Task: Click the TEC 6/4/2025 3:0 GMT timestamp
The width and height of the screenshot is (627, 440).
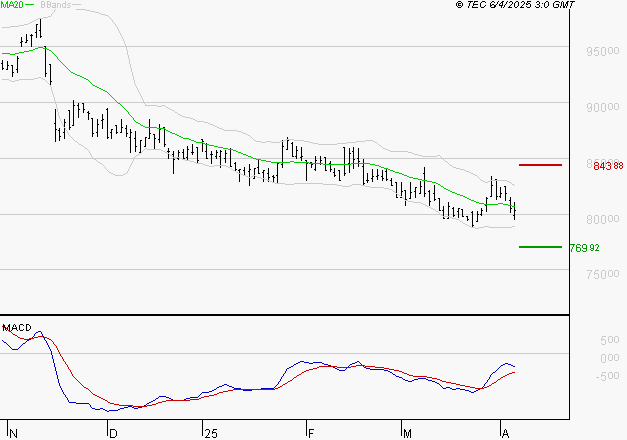Action: coord(515,5)
